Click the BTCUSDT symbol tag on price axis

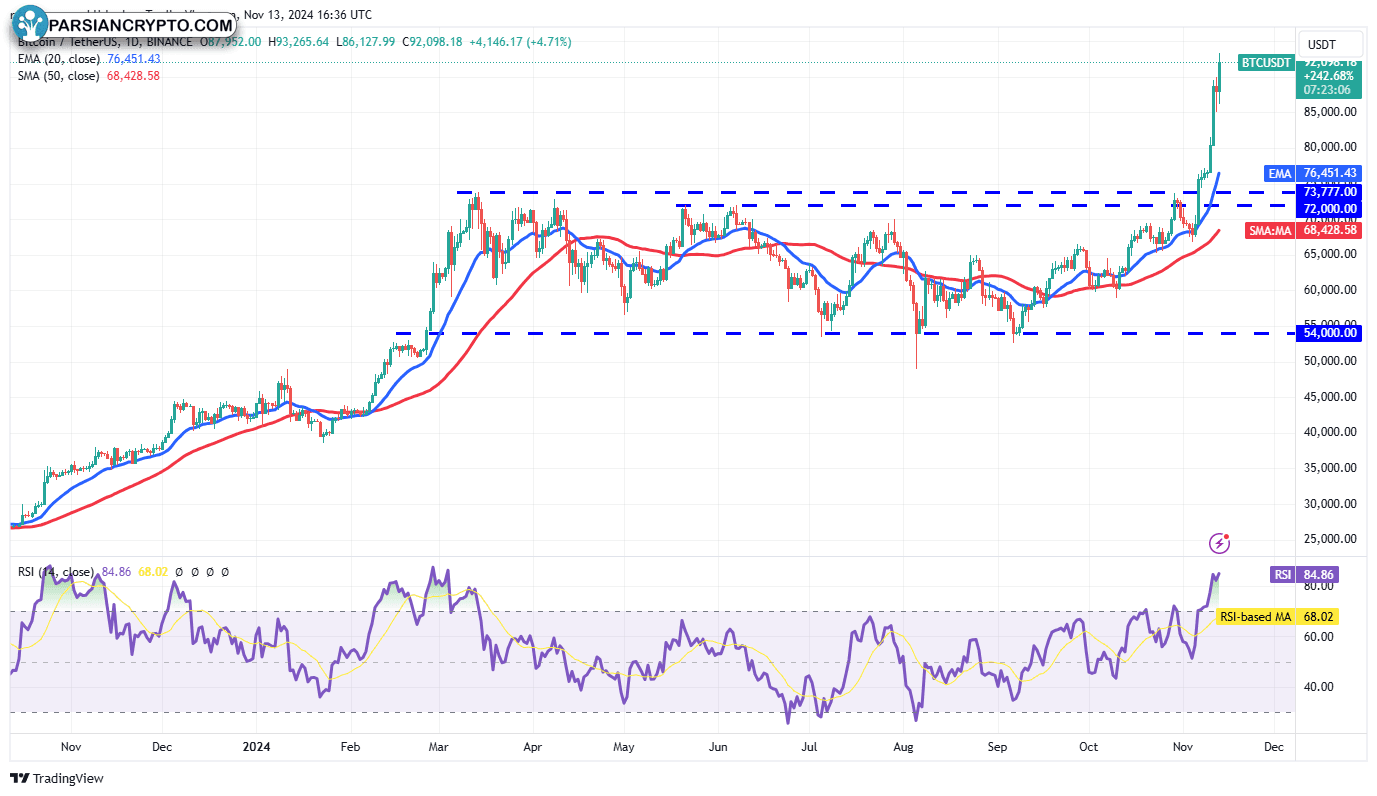click(1267, 62)
